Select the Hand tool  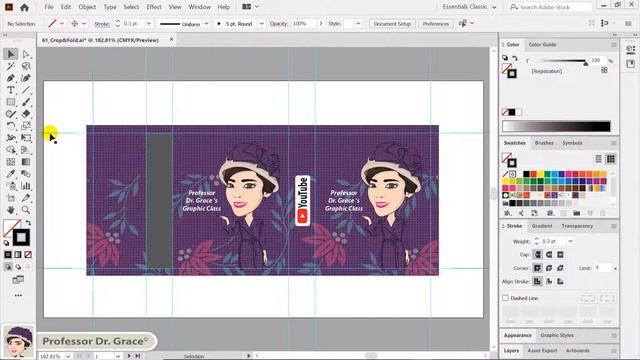point(11,210)
